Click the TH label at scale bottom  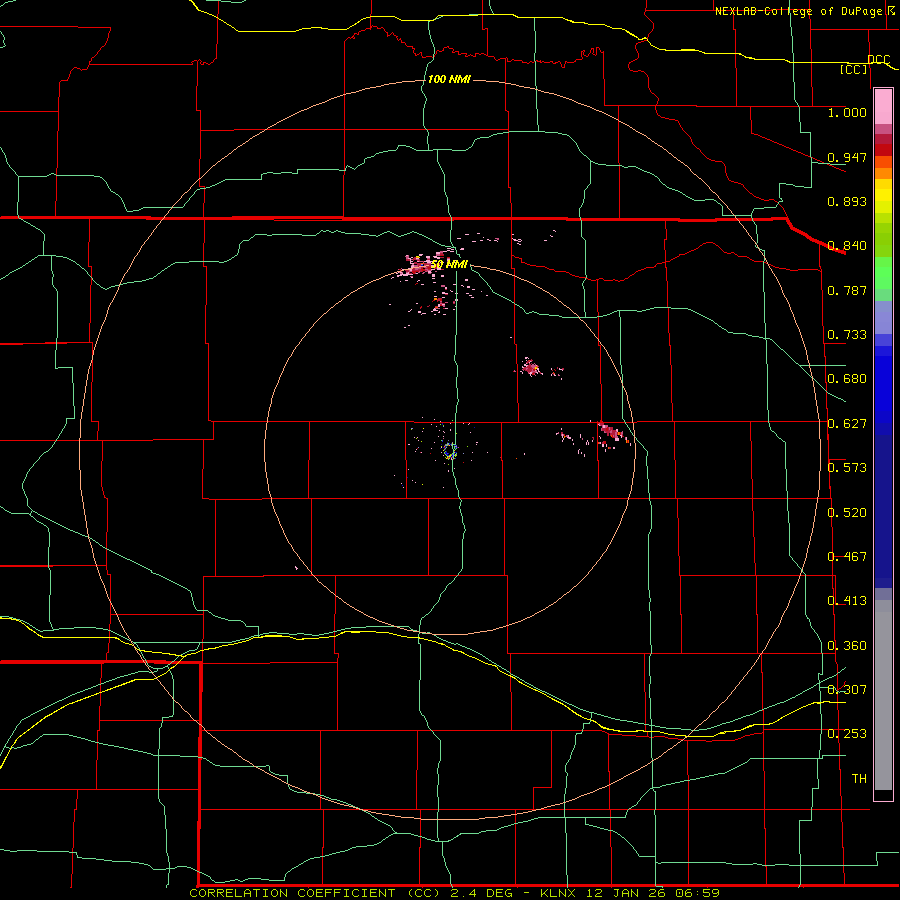tap(859, 779)
